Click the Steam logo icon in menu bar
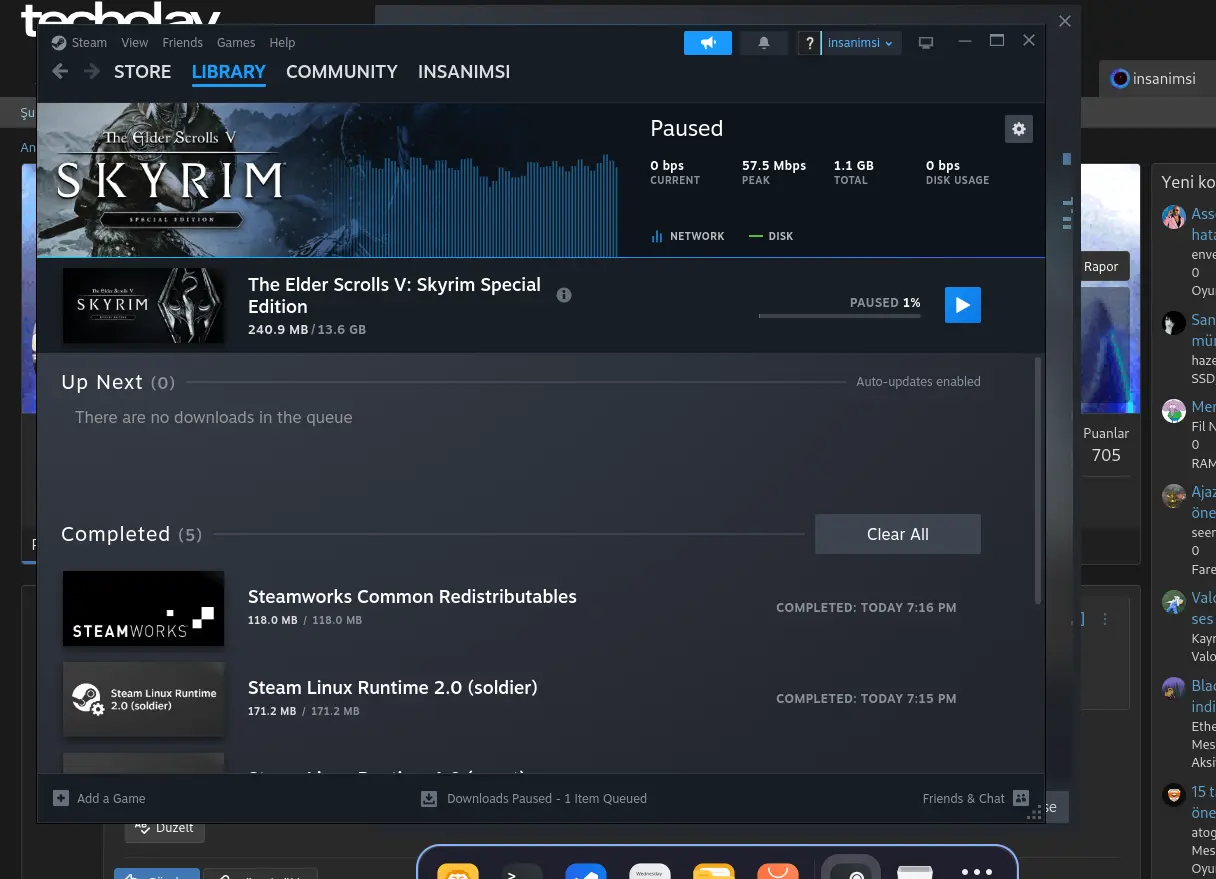 point(59,43)
